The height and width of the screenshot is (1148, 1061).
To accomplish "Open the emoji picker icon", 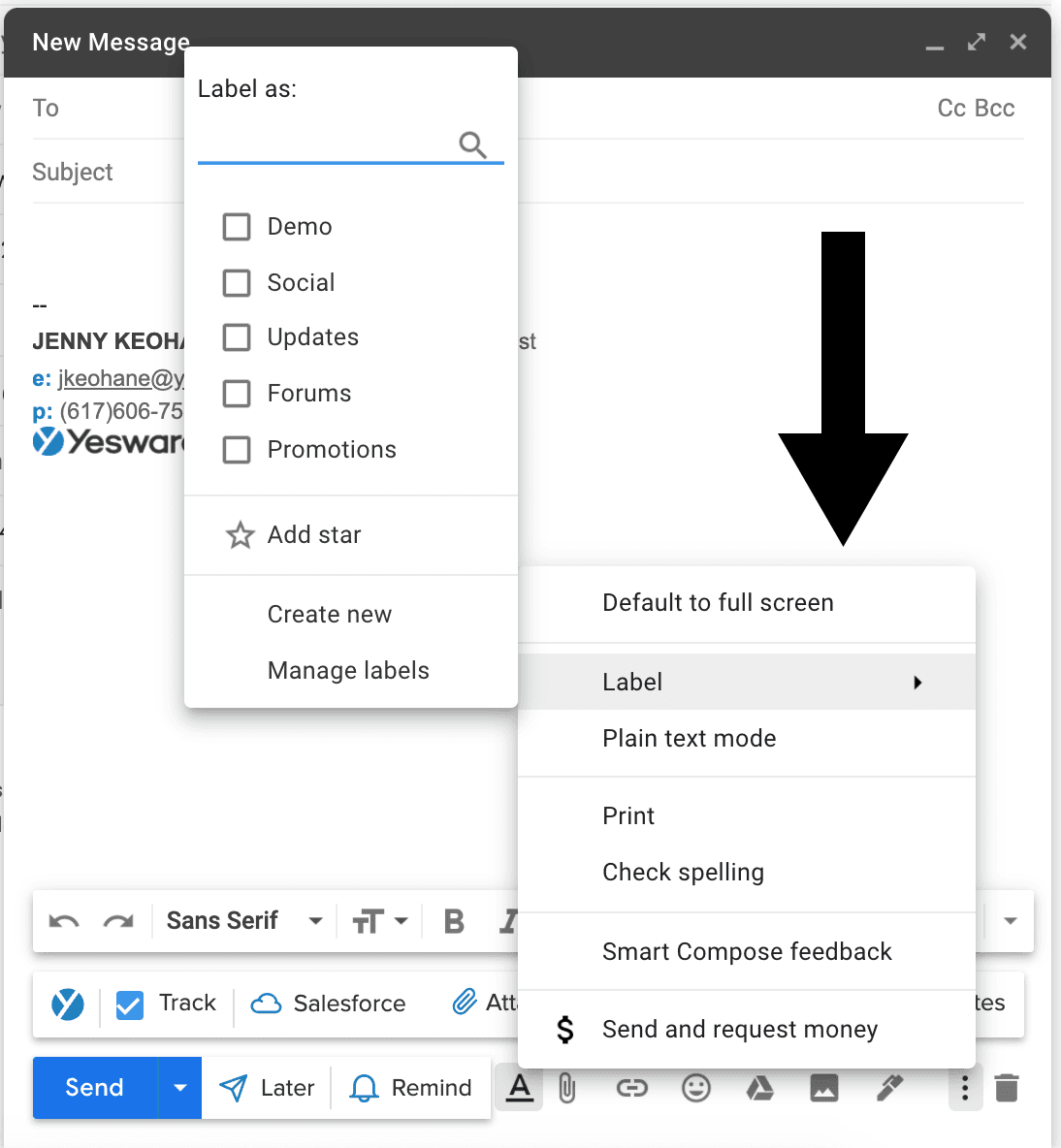I will pyautogui.click(x=695, y=1089).
